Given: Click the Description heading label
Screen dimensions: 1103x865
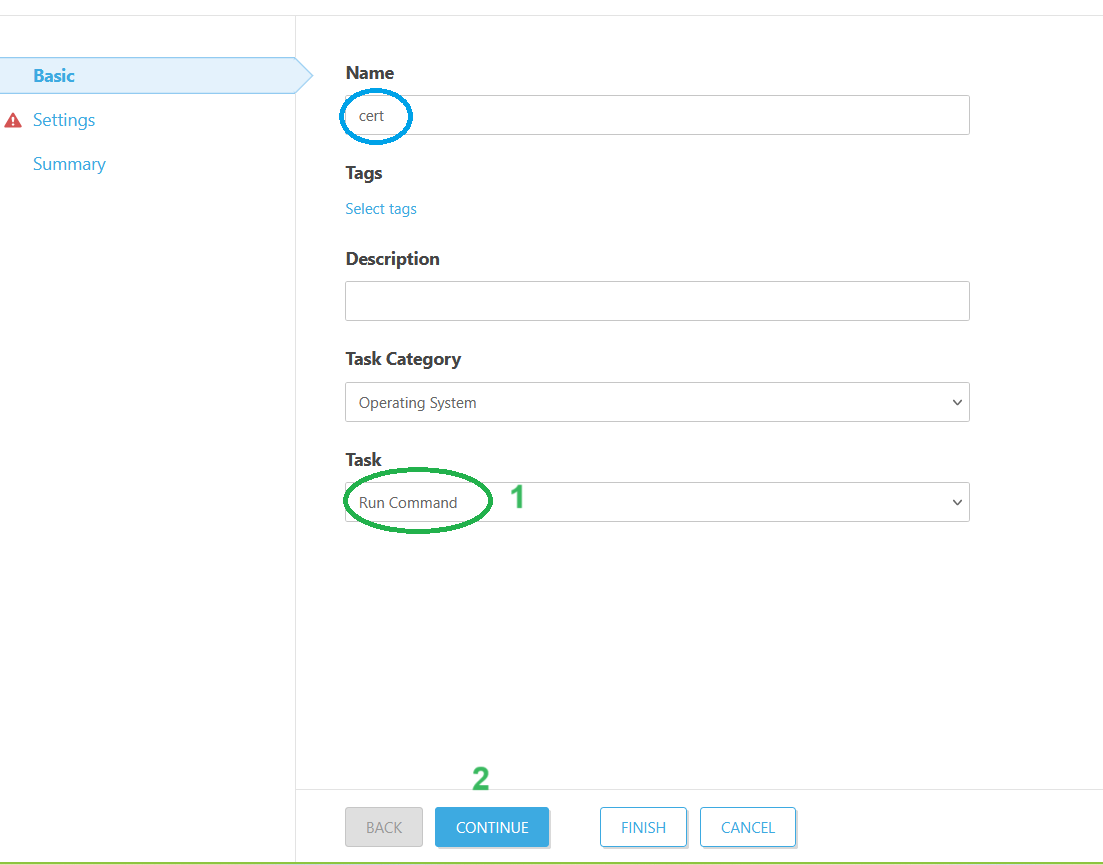Looking at the screenshot, I should point(392,259).
